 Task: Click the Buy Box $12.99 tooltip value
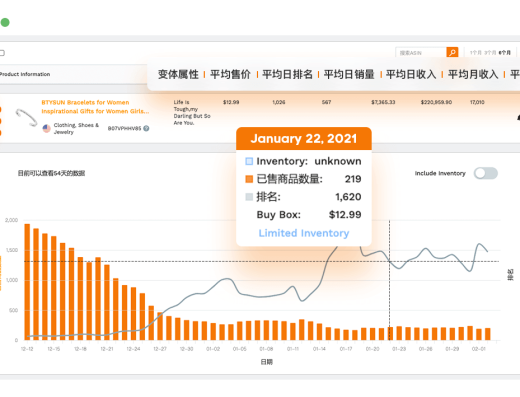[x=345, y=215]
